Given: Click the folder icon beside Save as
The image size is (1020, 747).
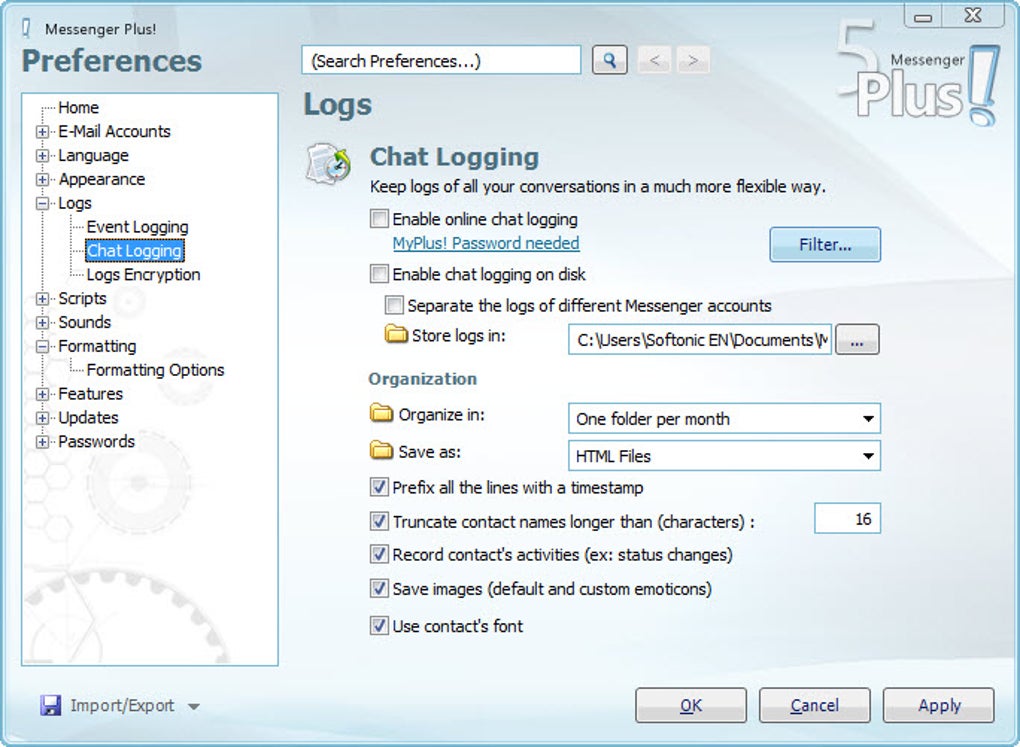Looking at the screenshot, I should 381,450.
